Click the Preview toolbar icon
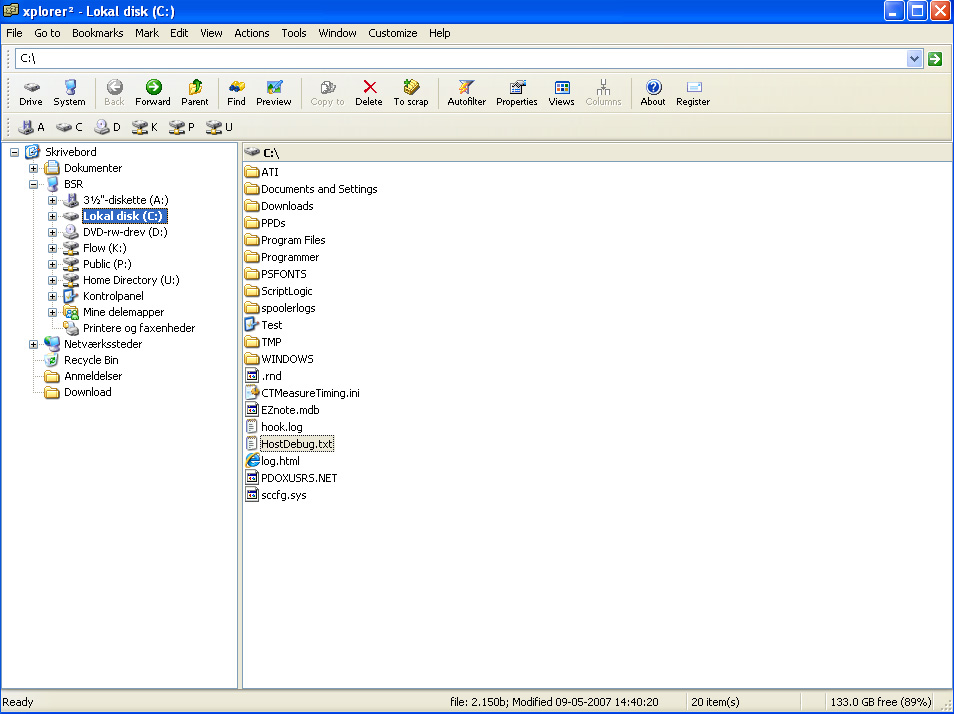This screenshot has height=714, width=954. [273, 92]
